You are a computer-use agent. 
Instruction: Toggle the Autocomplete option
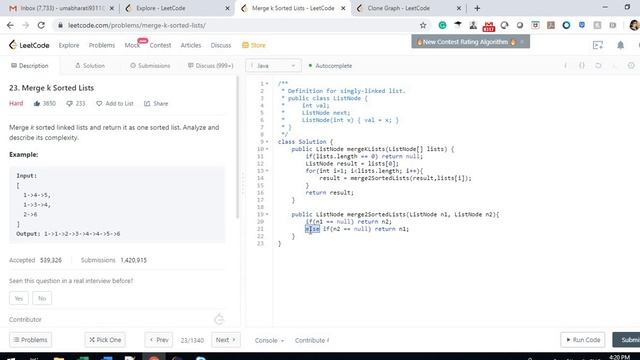pyautogui.click(x=331, y=66)
